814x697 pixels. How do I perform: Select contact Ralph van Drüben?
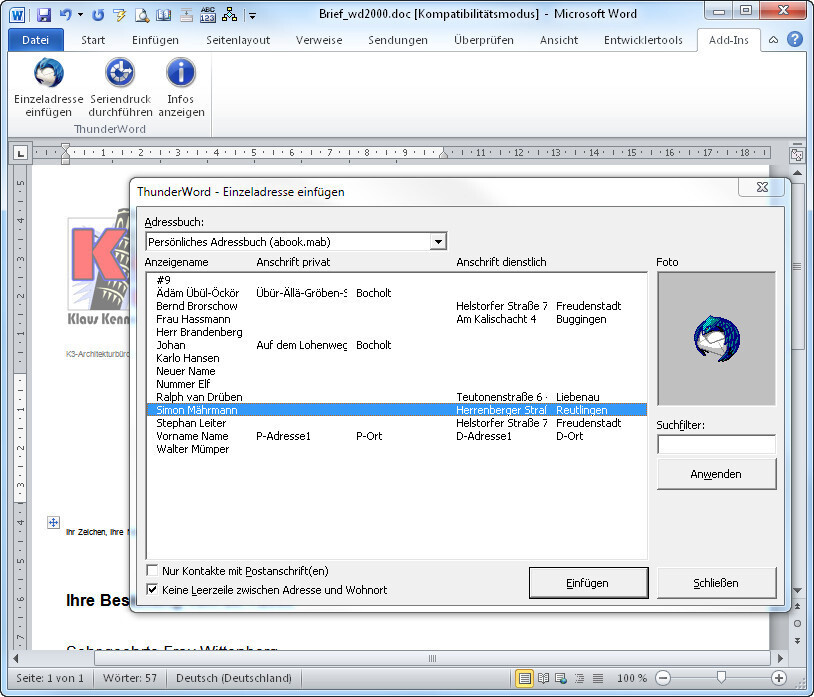397,397
